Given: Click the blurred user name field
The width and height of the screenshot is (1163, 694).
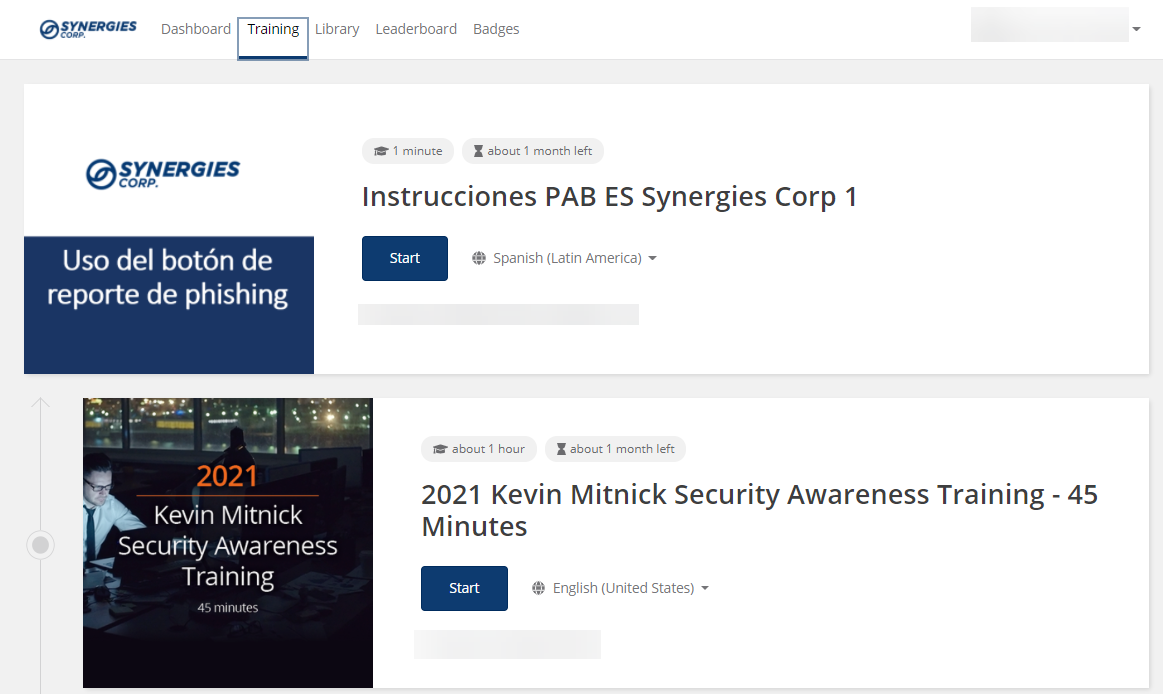Looking at the screenshot, I should click(x=1050, y=24).
